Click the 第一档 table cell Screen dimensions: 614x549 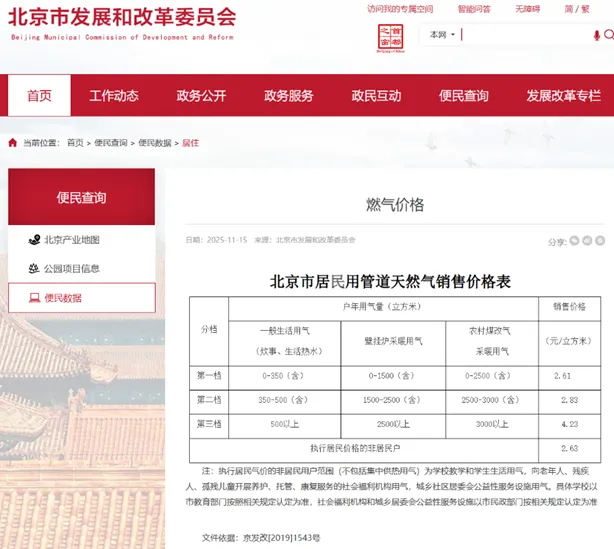pyautogui.click(x=209, y=376)
